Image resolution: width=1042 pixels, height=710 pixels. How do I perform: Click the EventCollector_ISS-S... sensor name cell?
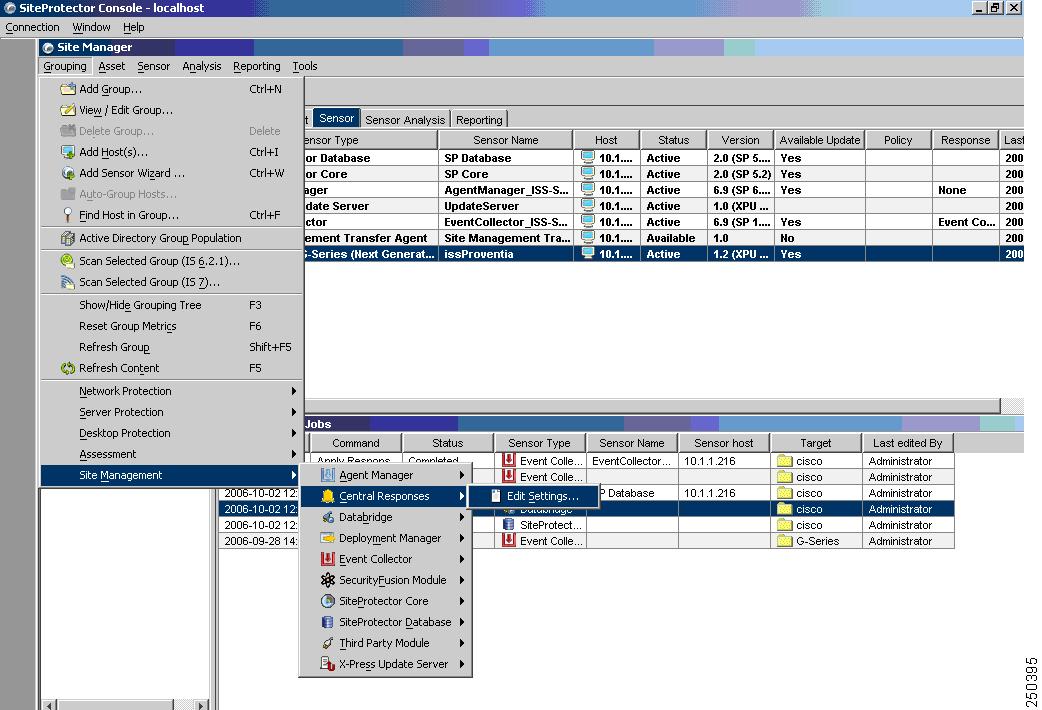506,222
